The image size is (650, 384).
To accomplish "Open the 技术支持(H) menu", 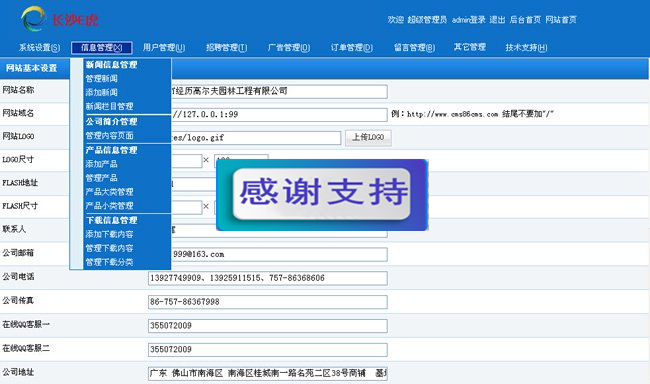I will 526,48.
